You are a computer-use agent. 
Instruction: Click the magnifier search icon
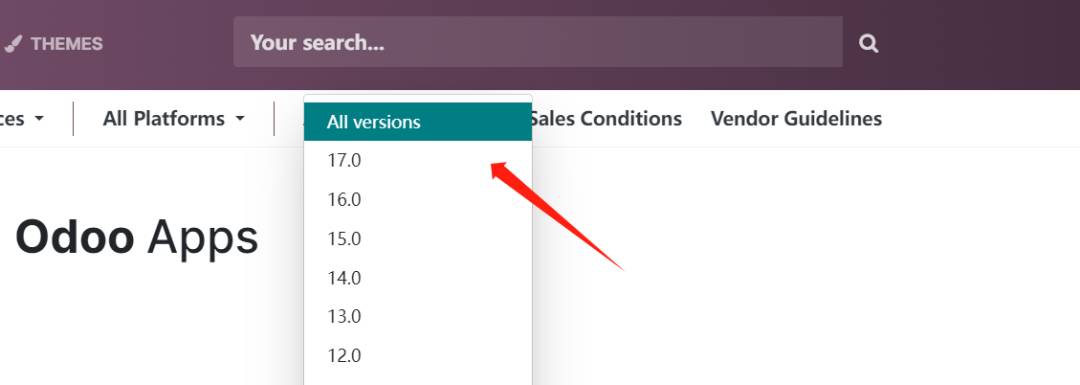tap(869, 43)
